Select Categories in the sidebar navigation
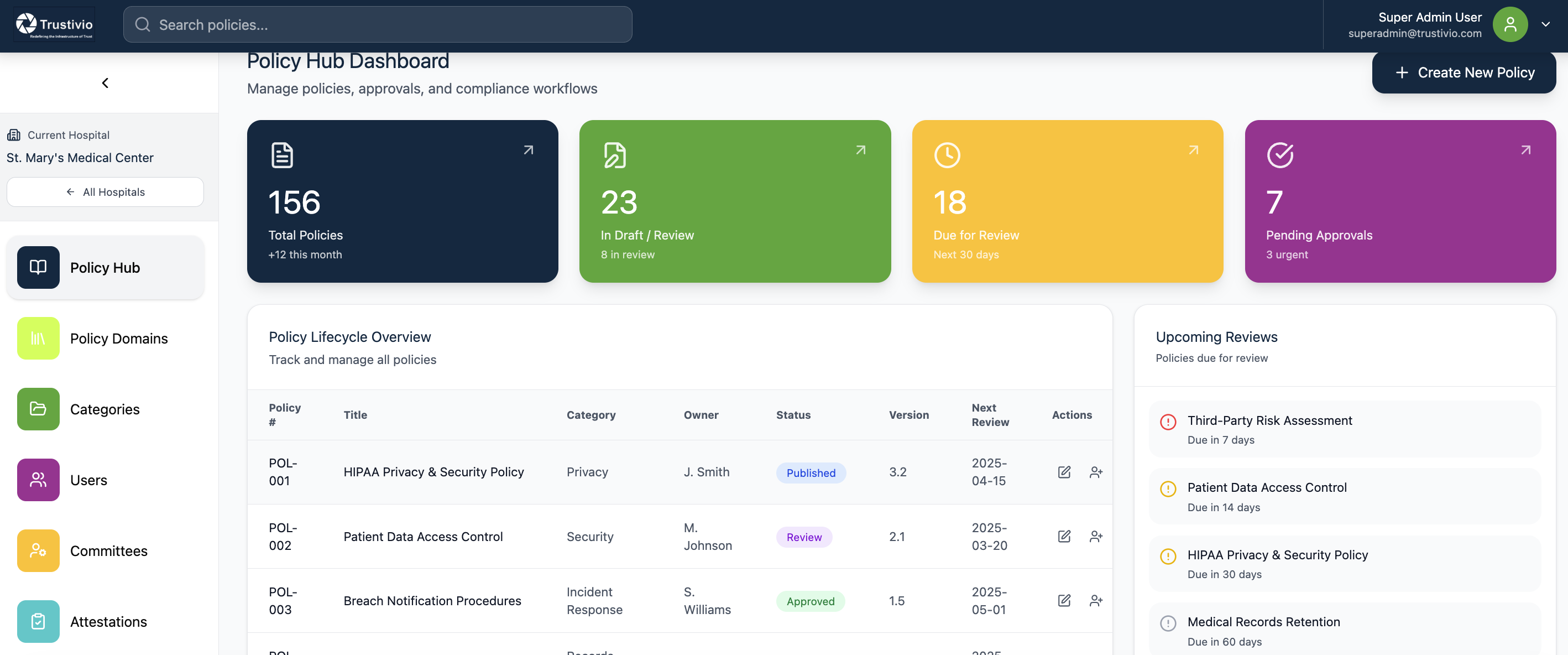 [x=105, y=409]
